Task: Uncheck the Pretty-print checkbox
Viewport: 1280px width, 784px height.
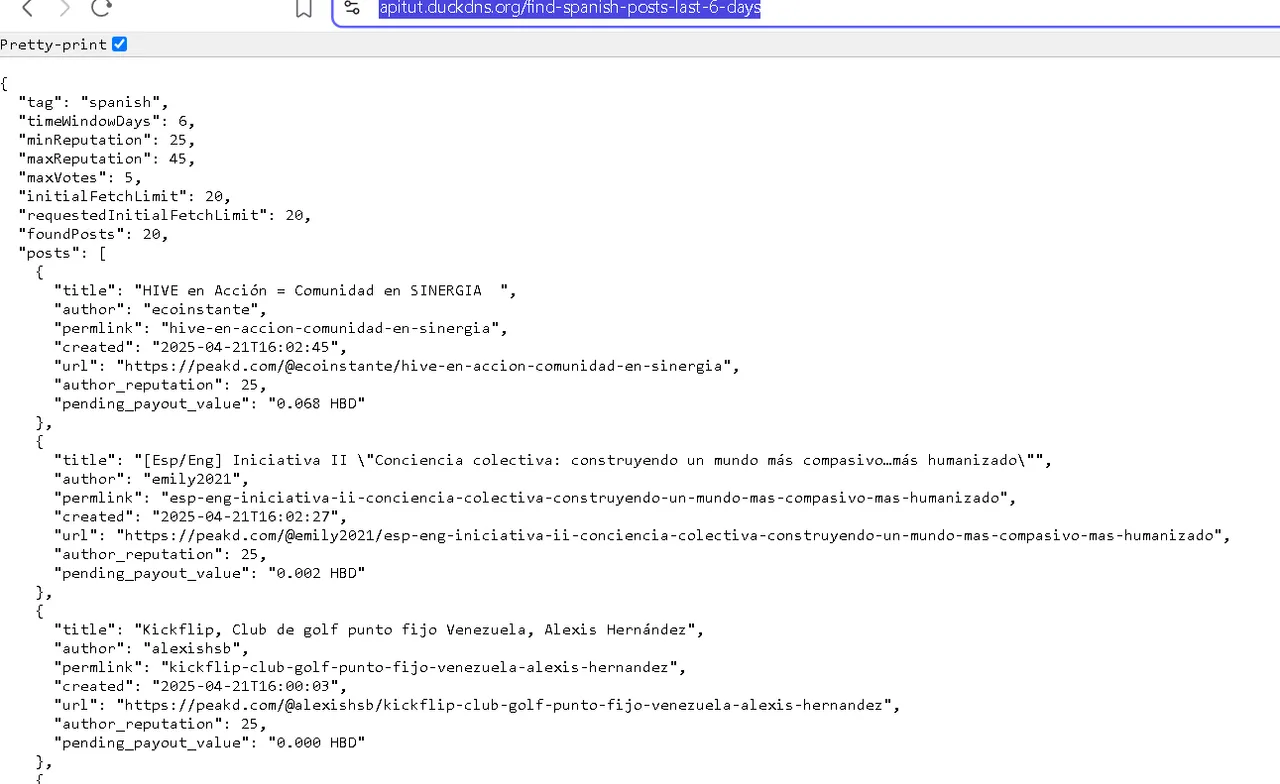Action: 120,44
